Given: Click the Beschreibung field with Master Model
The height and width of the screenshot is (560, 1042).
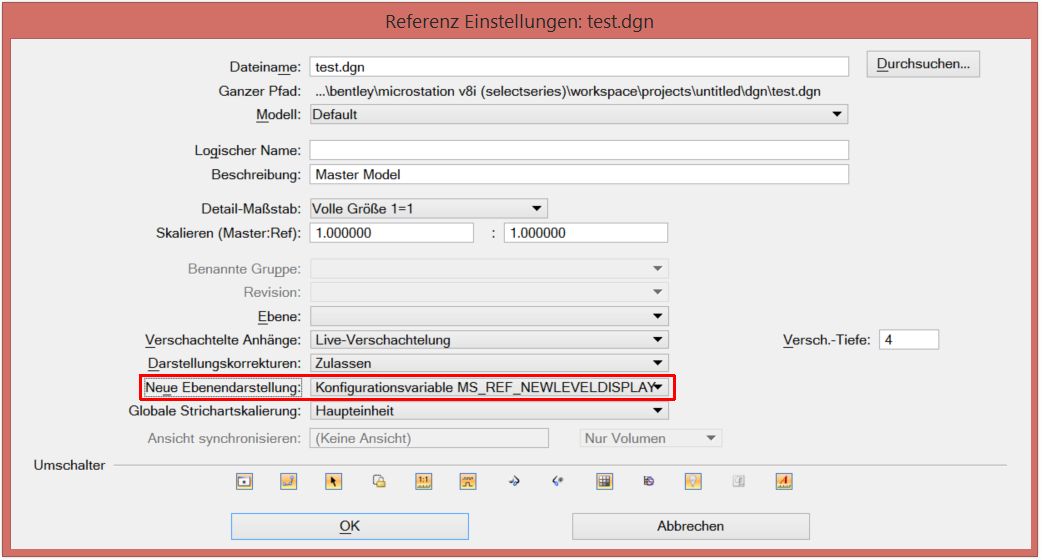Looking at the screenshot, I should [x=579, y=175].
